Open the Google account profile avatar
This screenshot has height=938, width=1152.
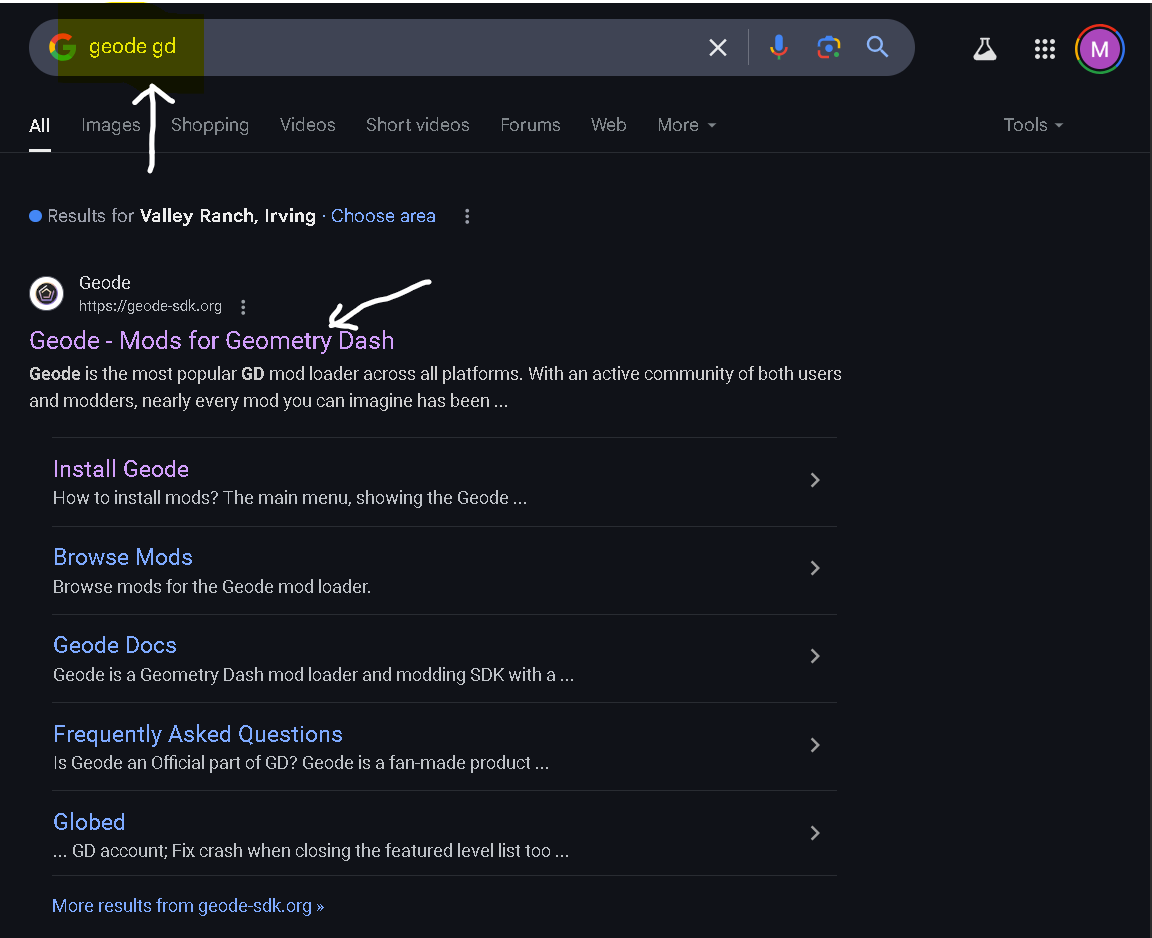1100,49
